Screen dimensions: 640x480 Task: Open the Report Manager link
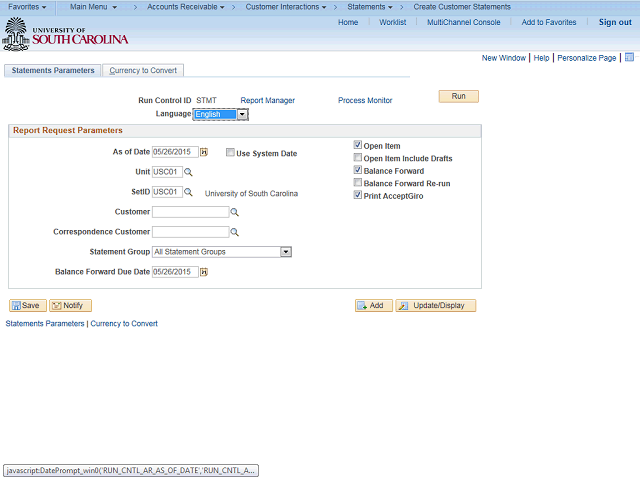point(267,100)
